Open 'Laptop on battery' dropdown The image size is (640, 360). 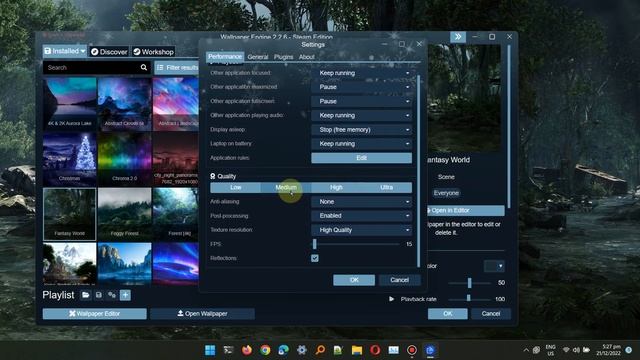tap(362, 144)
